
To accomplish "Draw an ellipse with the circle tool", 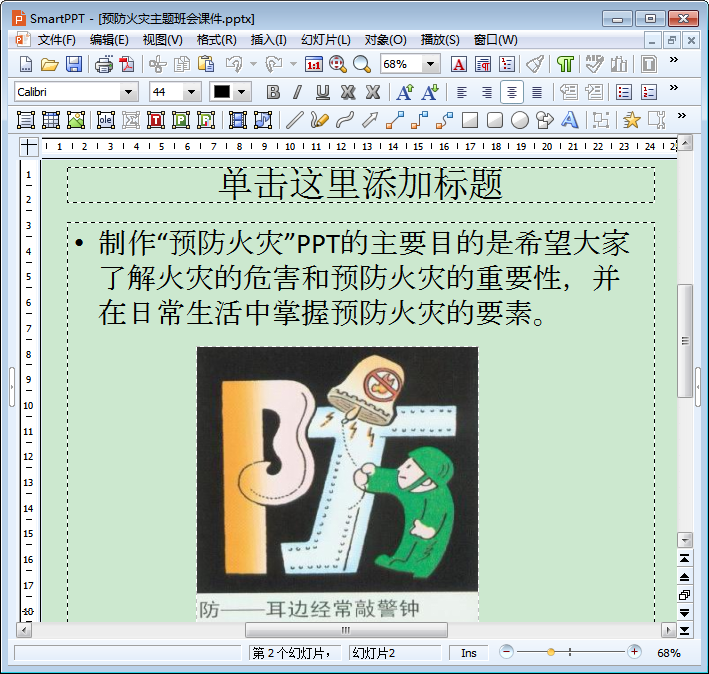I will [520, 120].
